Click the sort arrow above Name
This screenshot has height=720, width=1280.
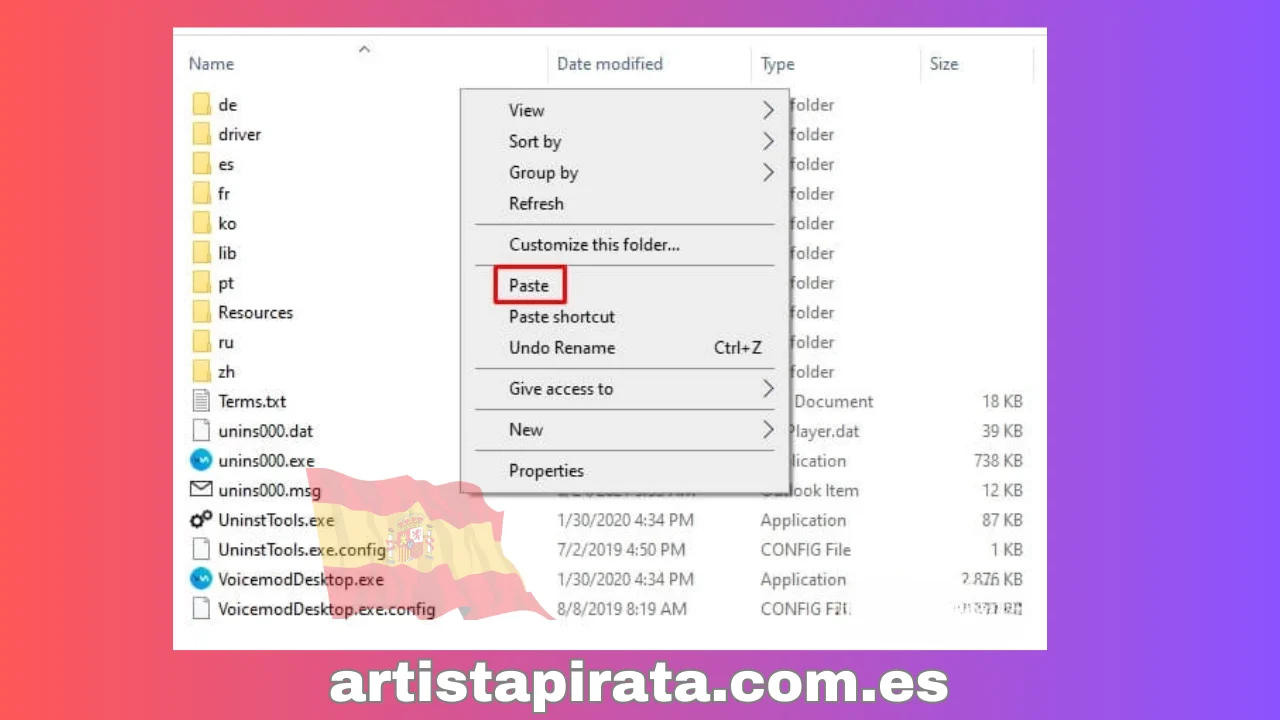coord(364,47)
